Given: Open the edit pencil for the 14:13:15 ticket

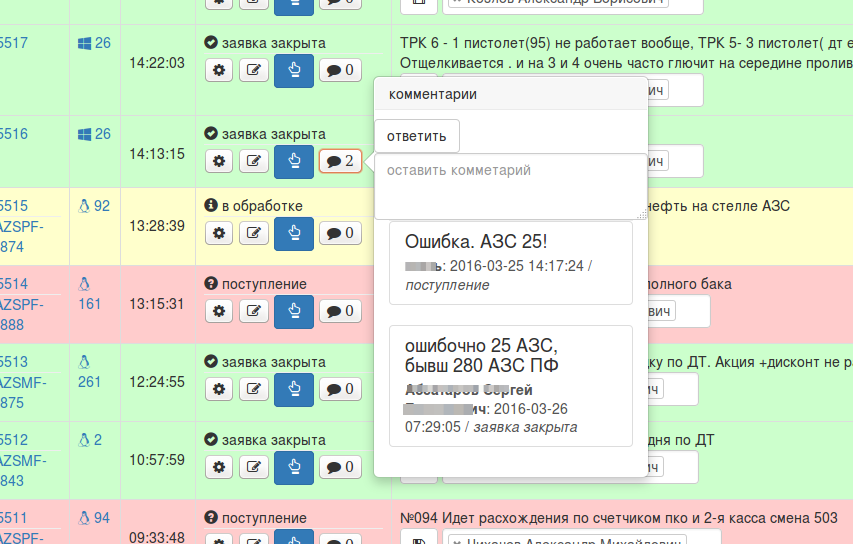Looking at the screenshot, I should point(256,161).
